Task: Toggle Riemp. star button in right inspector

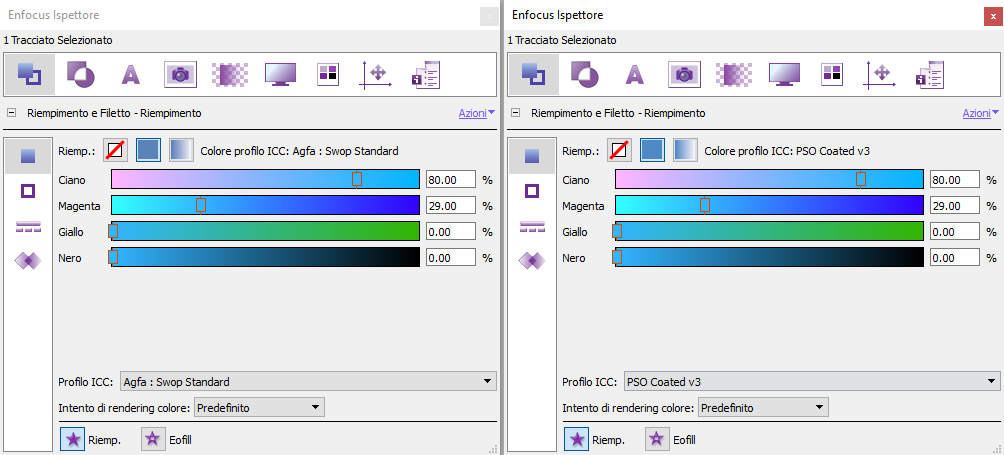Action: [x=577, y=440]
